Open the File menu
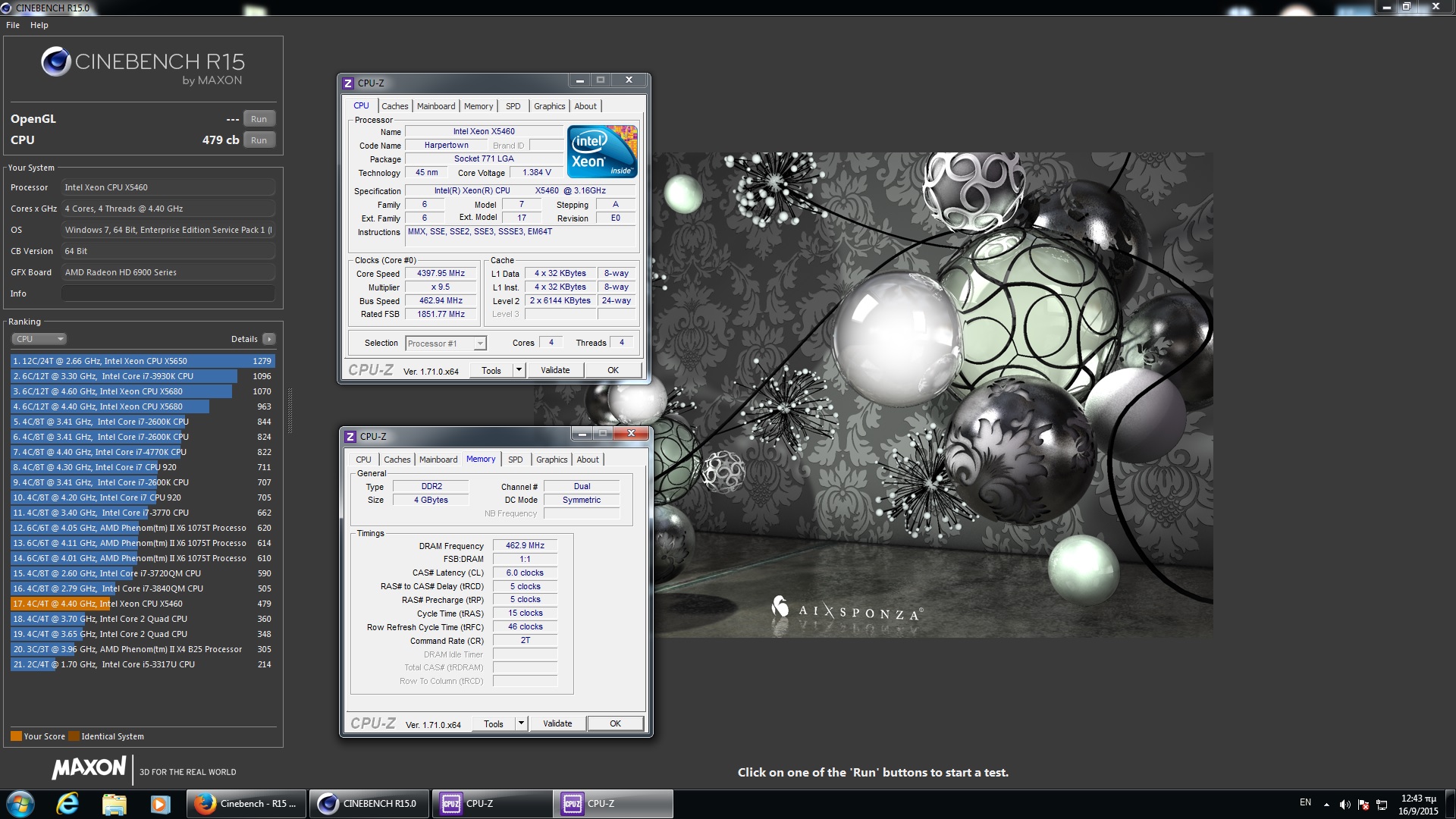Image resolution: width=1456 pixels, height=819 pixels. pos(13,25)
